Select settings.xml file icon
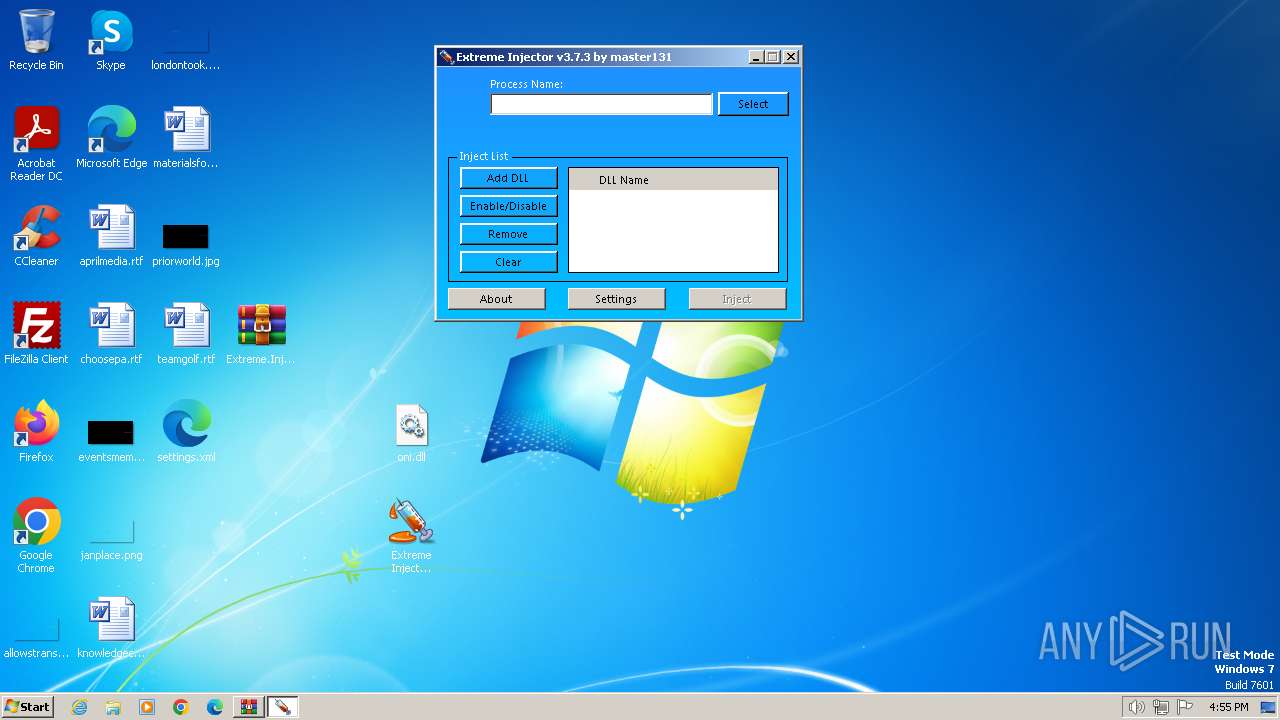Image resolution: width=1280 pixels, height=720 pixels. [x=186, y=433]
